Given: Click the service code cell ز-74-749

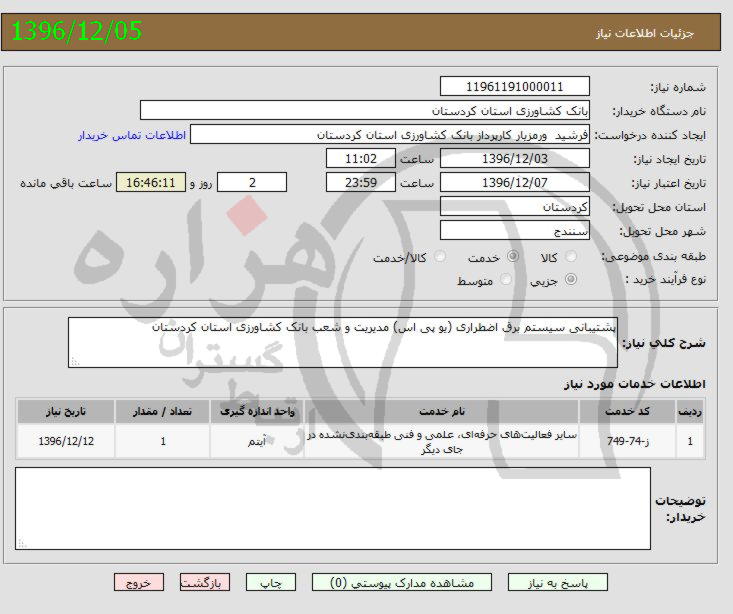Looking at the screenshot, I should tap(627, 441).
